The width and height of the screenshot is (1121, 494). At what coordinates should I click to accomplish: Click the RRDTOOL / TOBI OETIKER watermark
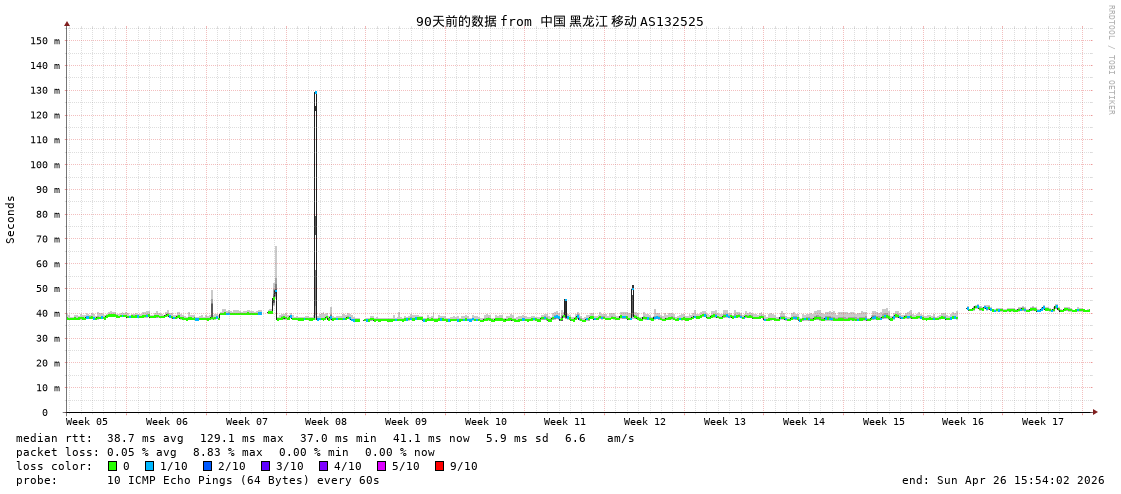[1110, 59]
